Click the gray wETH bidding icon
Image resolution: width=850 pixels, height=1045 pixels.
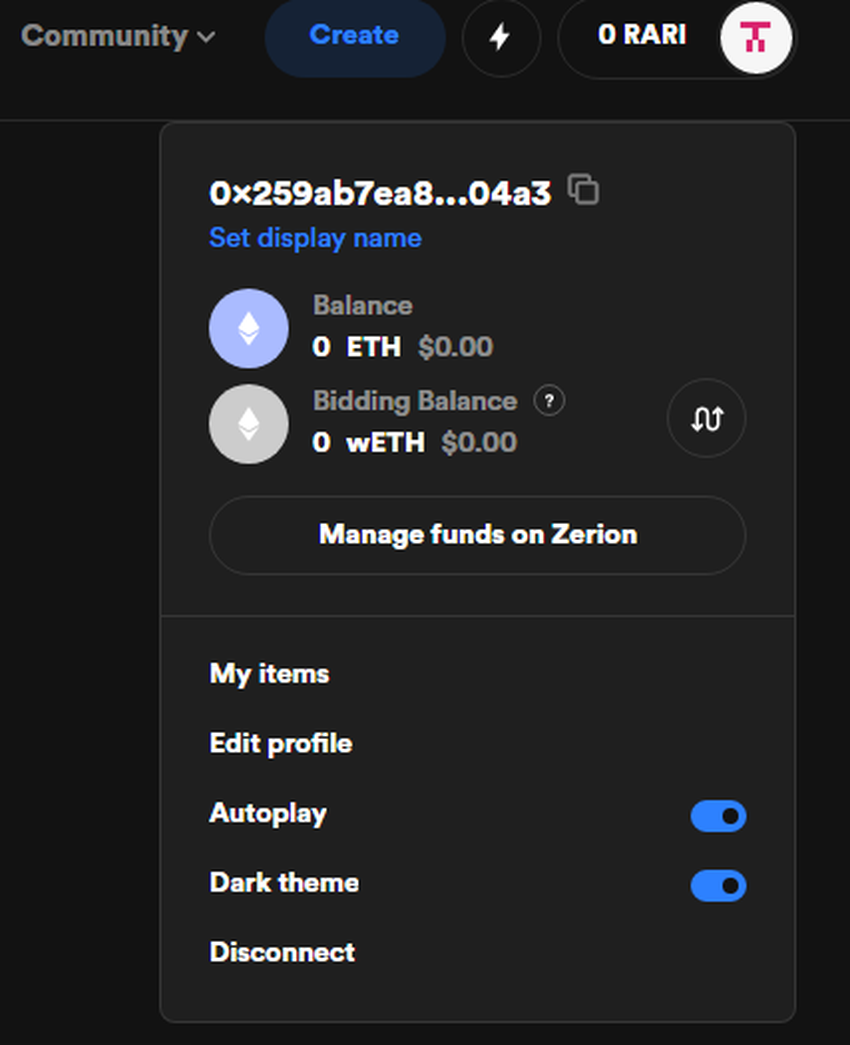coord(249,424)
